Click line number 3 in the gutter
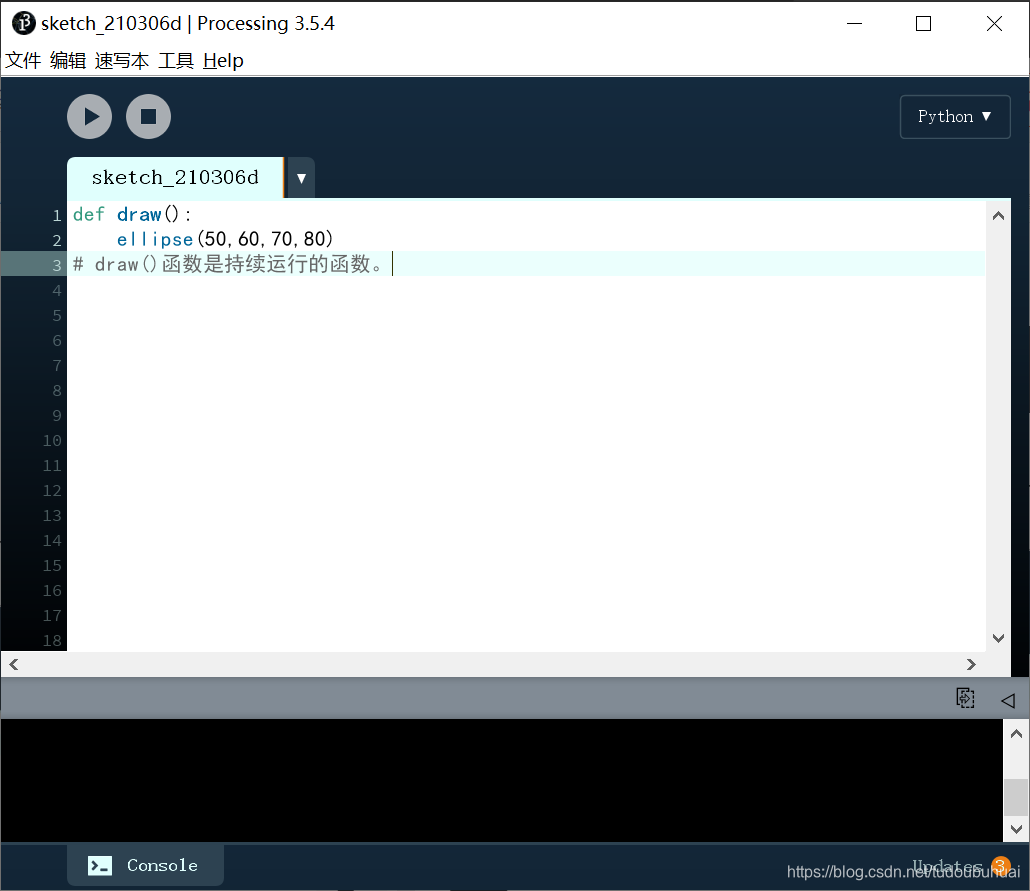This screenshot has width=1030, height=891. point(56,264)
